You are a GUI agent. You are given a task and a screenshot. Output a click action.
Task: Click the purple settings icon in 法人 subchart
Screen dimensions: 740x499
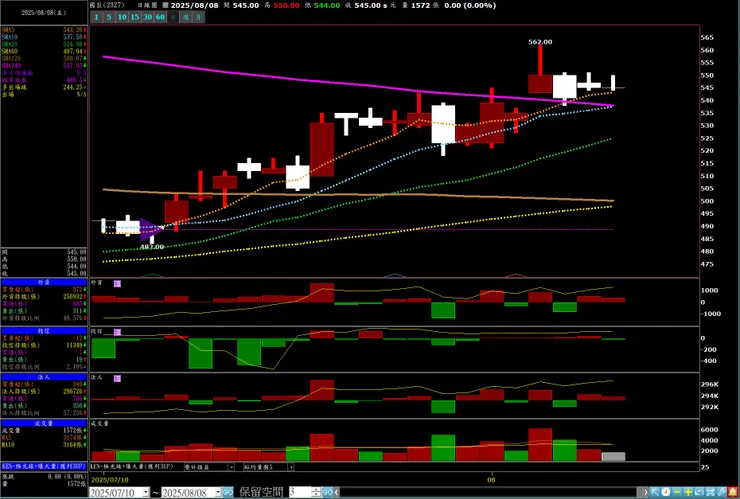(x=117, y=379)
